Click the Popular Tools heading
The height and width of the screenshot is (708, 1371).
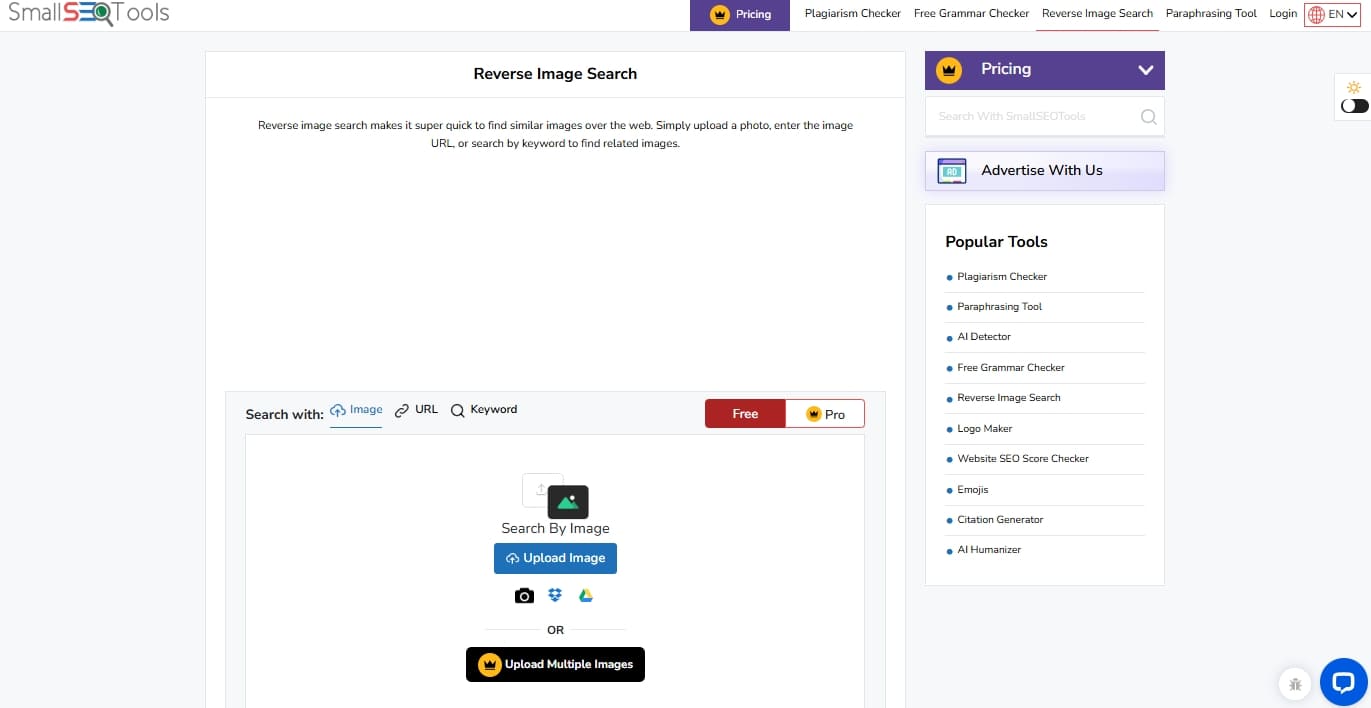(996, 242)
